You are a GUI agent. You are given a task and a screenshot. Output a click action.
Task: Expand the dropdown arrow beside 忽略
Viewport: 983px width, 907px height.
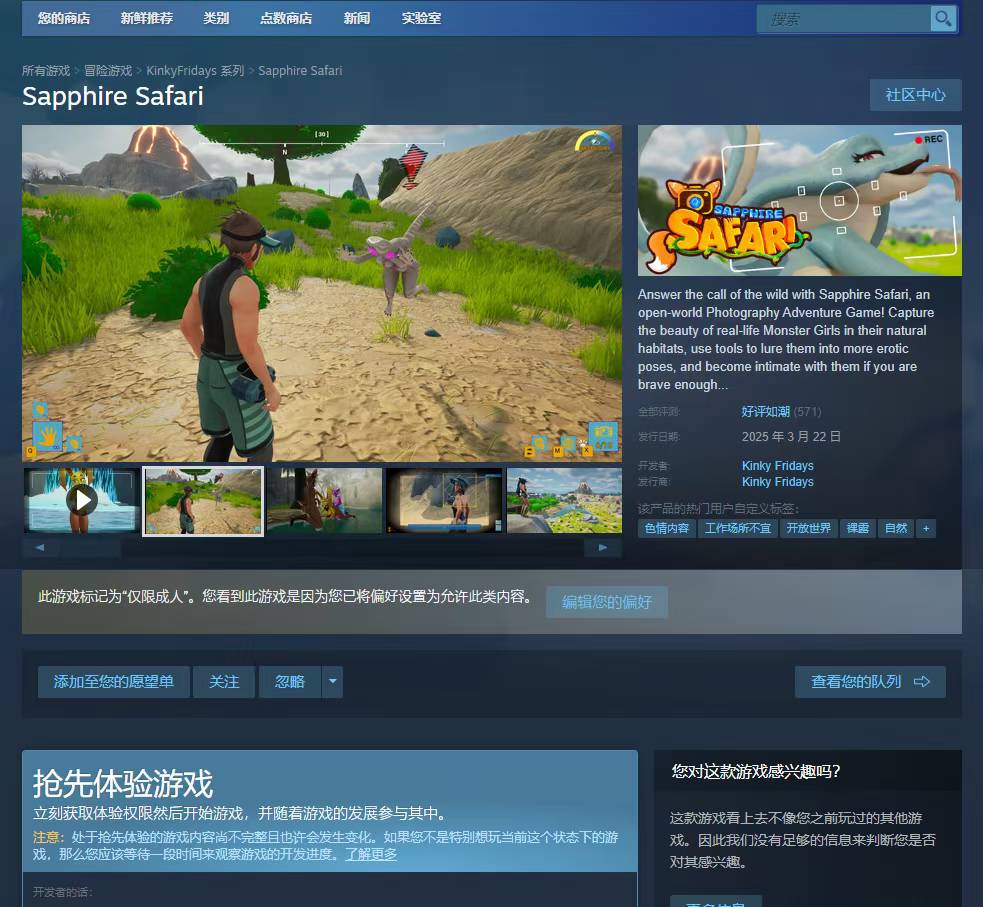click(332, 681)
